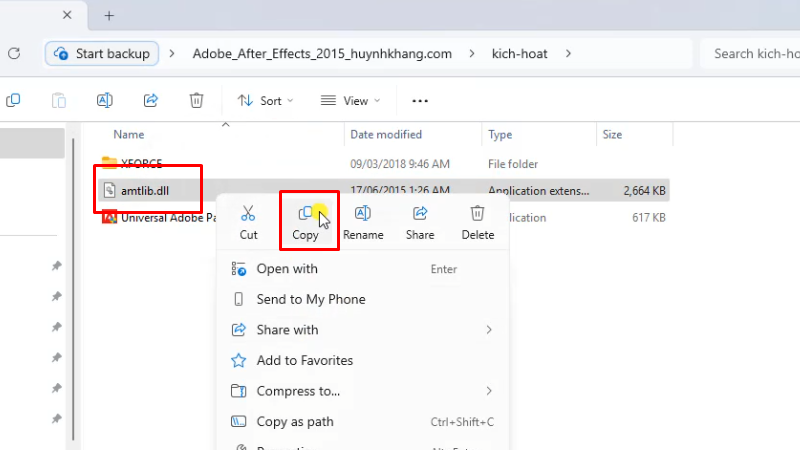Click the toolbar Share icon
Screen dimensions: 800x450
pyautogui.click(x=151, y=101)
